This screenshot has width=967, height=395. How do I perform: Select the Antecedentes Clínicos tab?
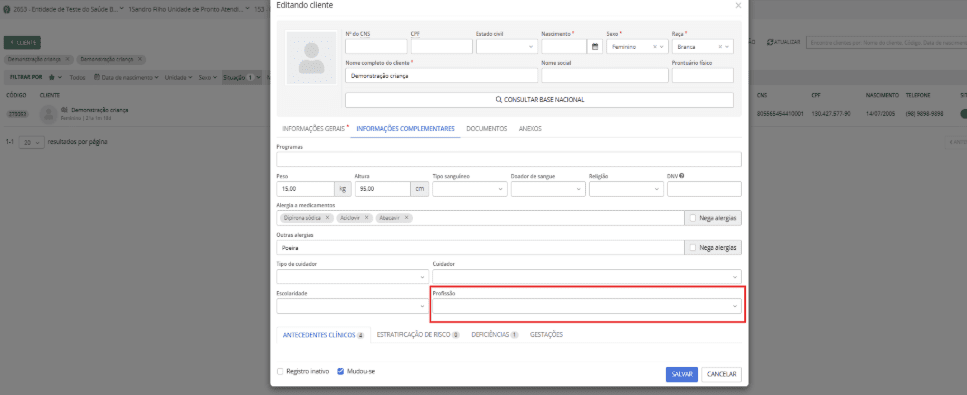(x=323, y=335)
